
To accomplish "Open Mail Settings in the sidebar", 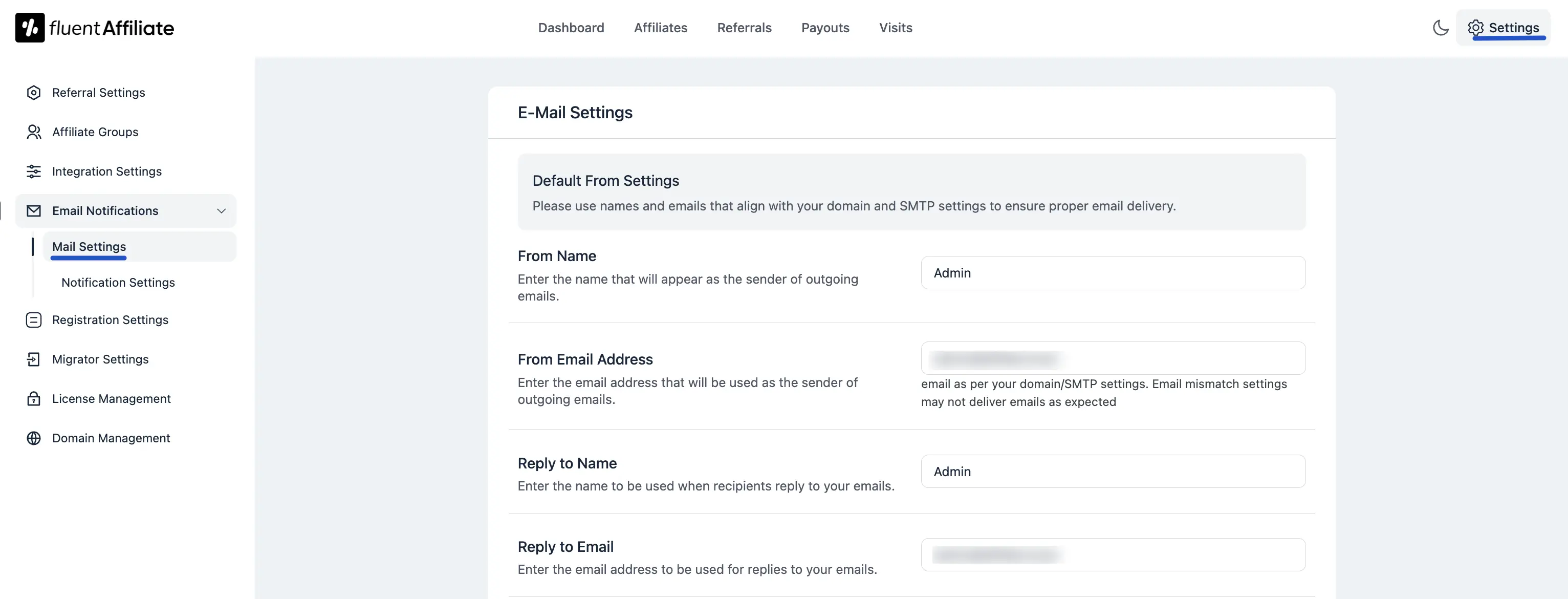I will 89,247.
